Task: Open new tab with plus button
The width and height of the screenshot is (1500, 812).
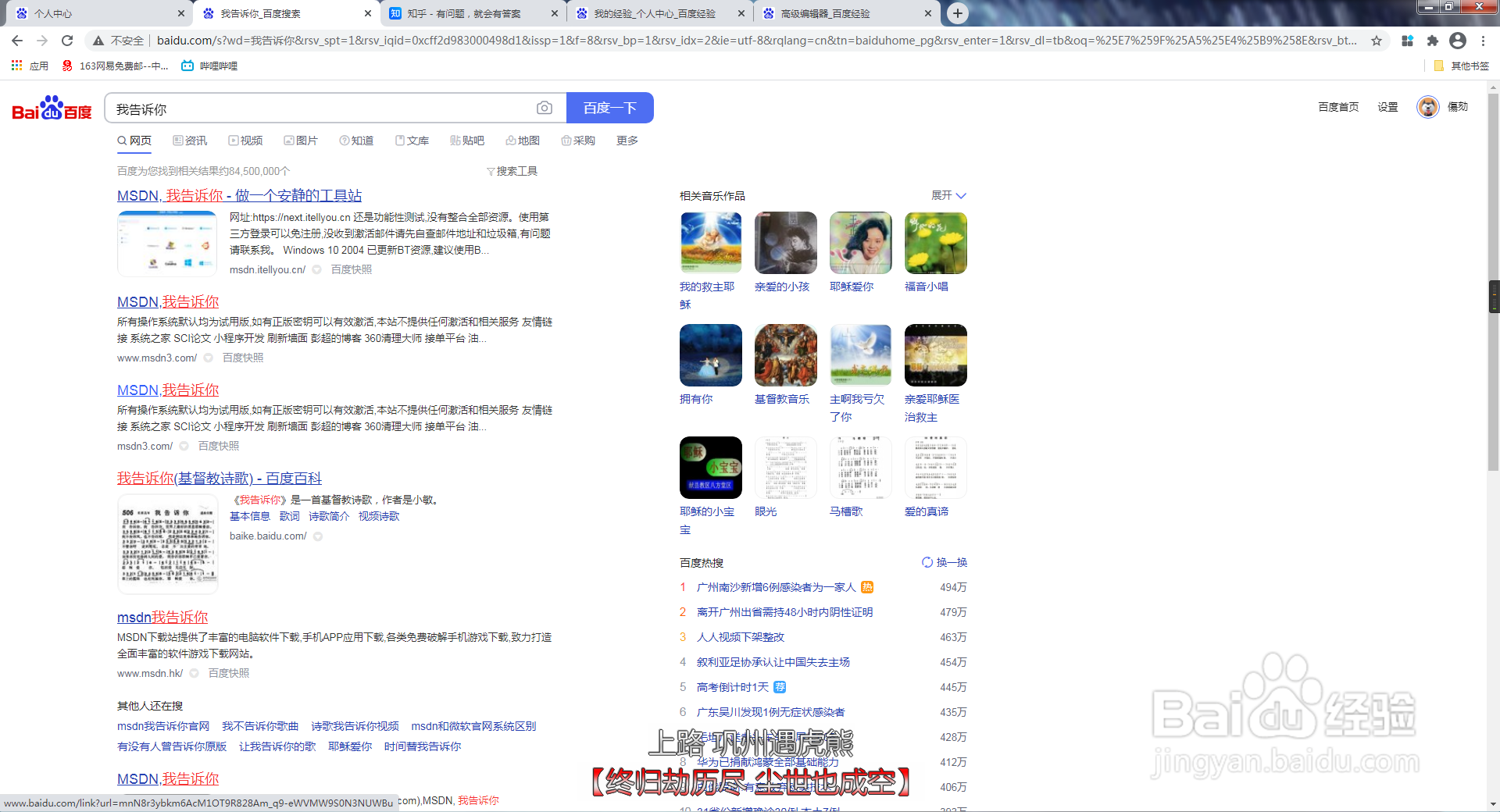Action: (958, 13)
